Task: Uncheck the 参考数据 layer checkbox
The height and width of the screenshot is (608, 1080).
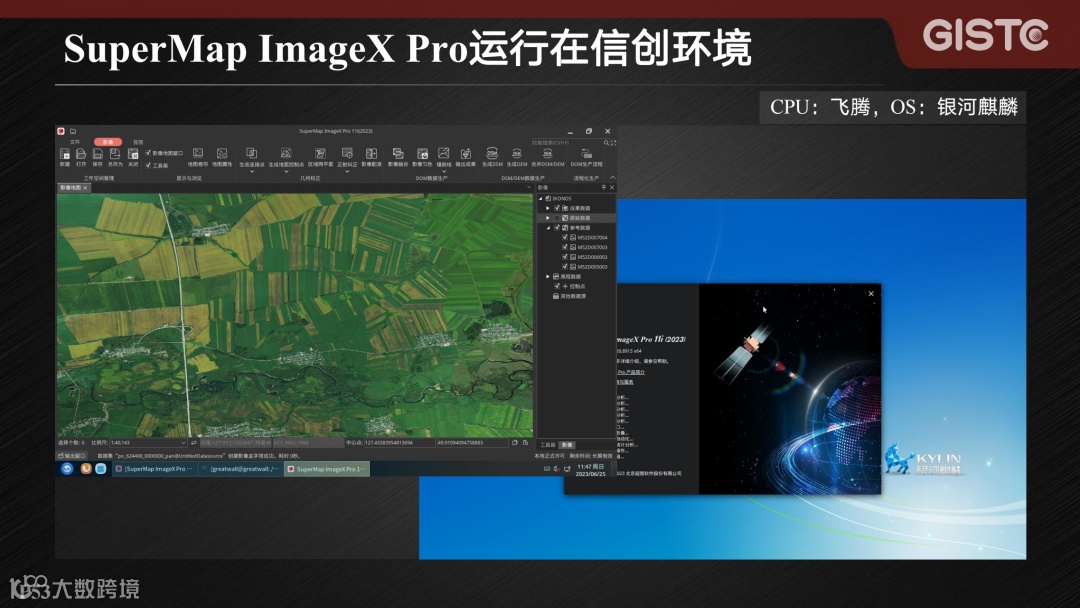Action: (557, 227)
